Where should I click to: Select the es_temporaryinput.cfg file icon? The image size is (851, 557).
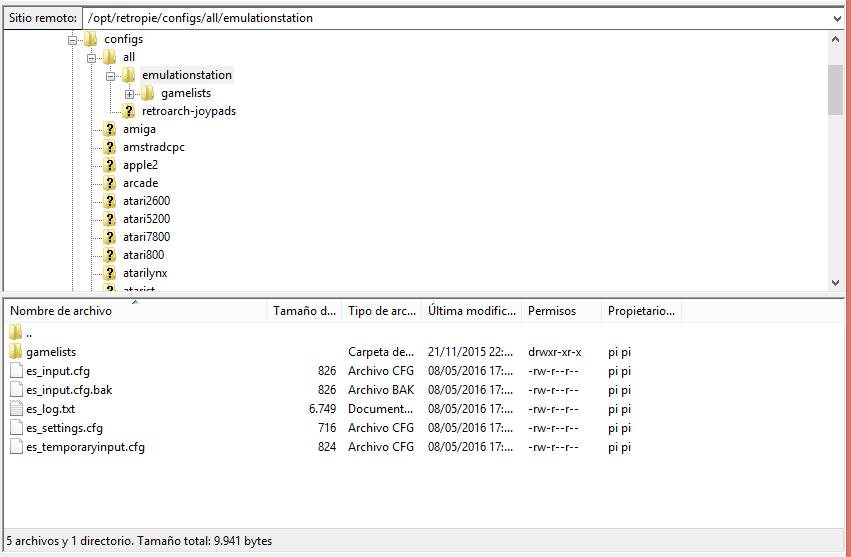pos(16,447)
